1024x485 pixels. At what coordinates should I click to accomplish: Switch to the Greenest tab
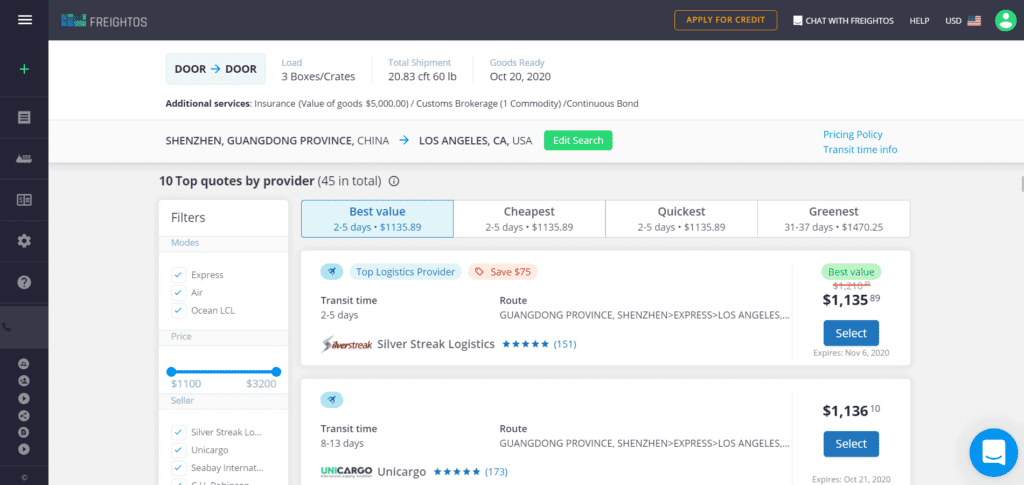[x=833, y=219]
